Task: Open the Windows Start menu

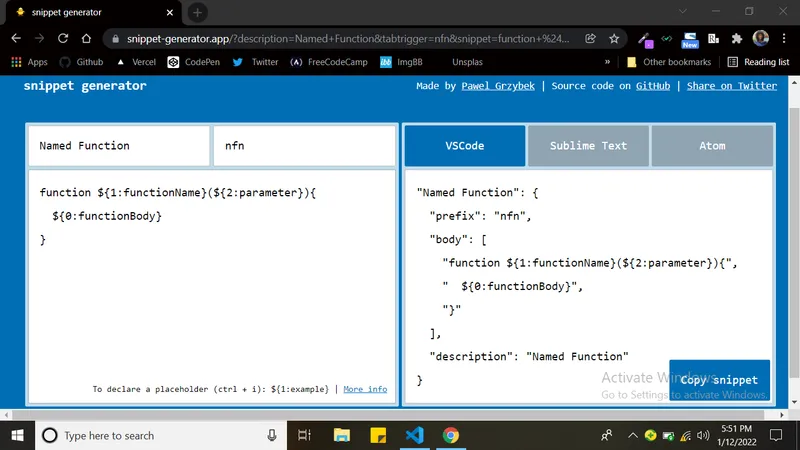Action: [17, 436]
